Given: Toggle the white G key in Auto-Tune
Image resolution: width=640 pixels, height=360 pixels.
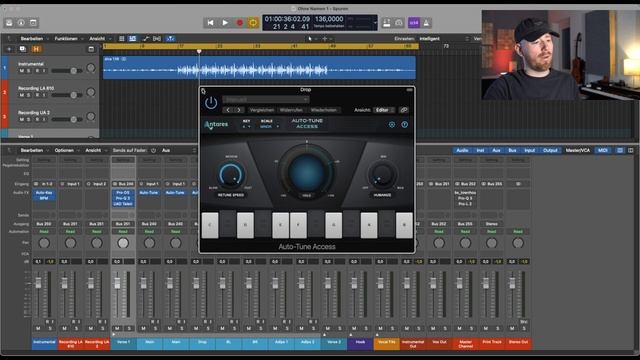Looking at the screenshot, I should 333,225.
